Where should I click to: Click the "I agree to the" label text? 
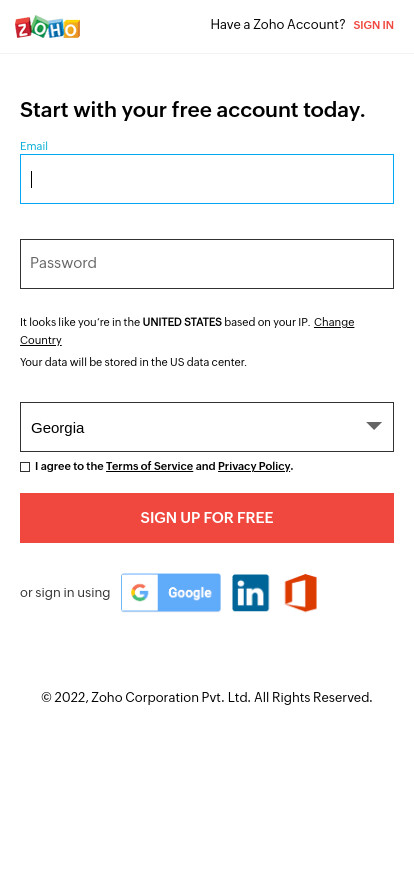tap(69, 466)
